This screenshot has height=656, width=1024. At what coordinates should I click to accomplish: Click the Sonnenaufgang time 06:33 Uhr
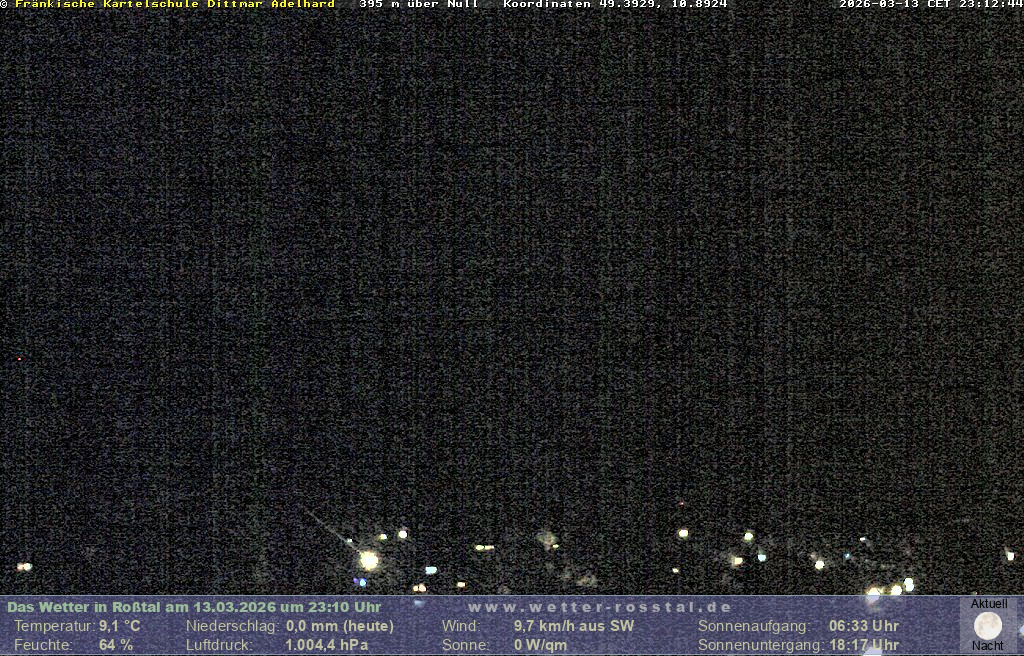click(x=863, y=626)
